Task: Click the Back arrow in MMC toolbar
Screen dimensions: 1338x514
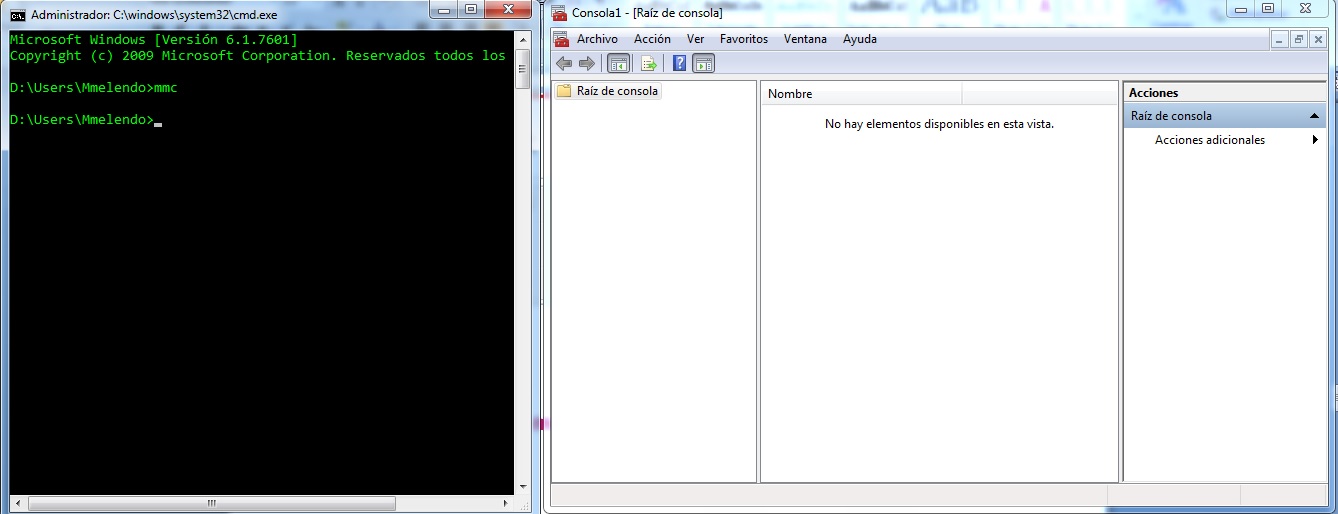Action: pos(564,64)
